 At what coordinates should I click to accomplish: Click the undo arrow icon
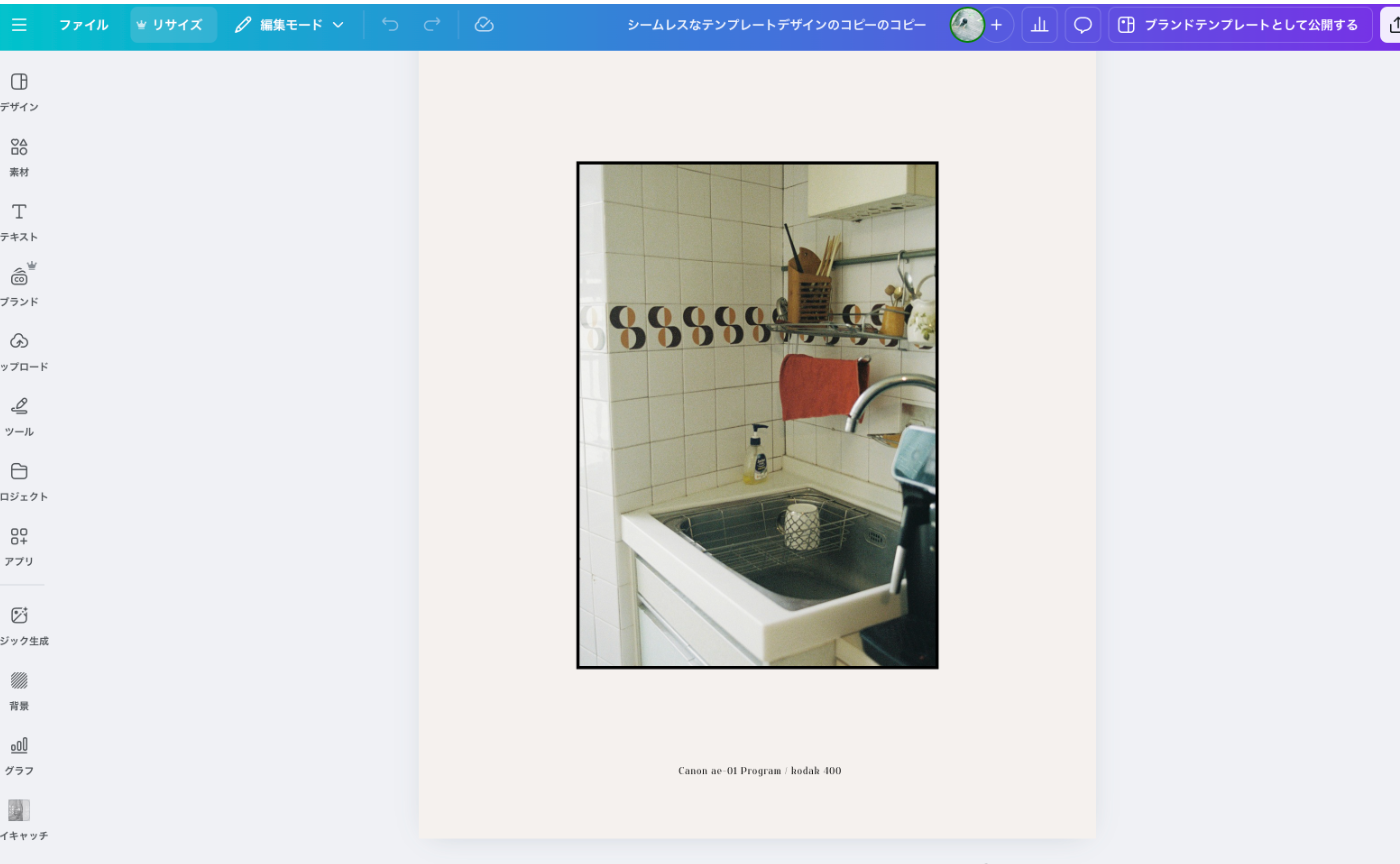[x=390, y=25]
